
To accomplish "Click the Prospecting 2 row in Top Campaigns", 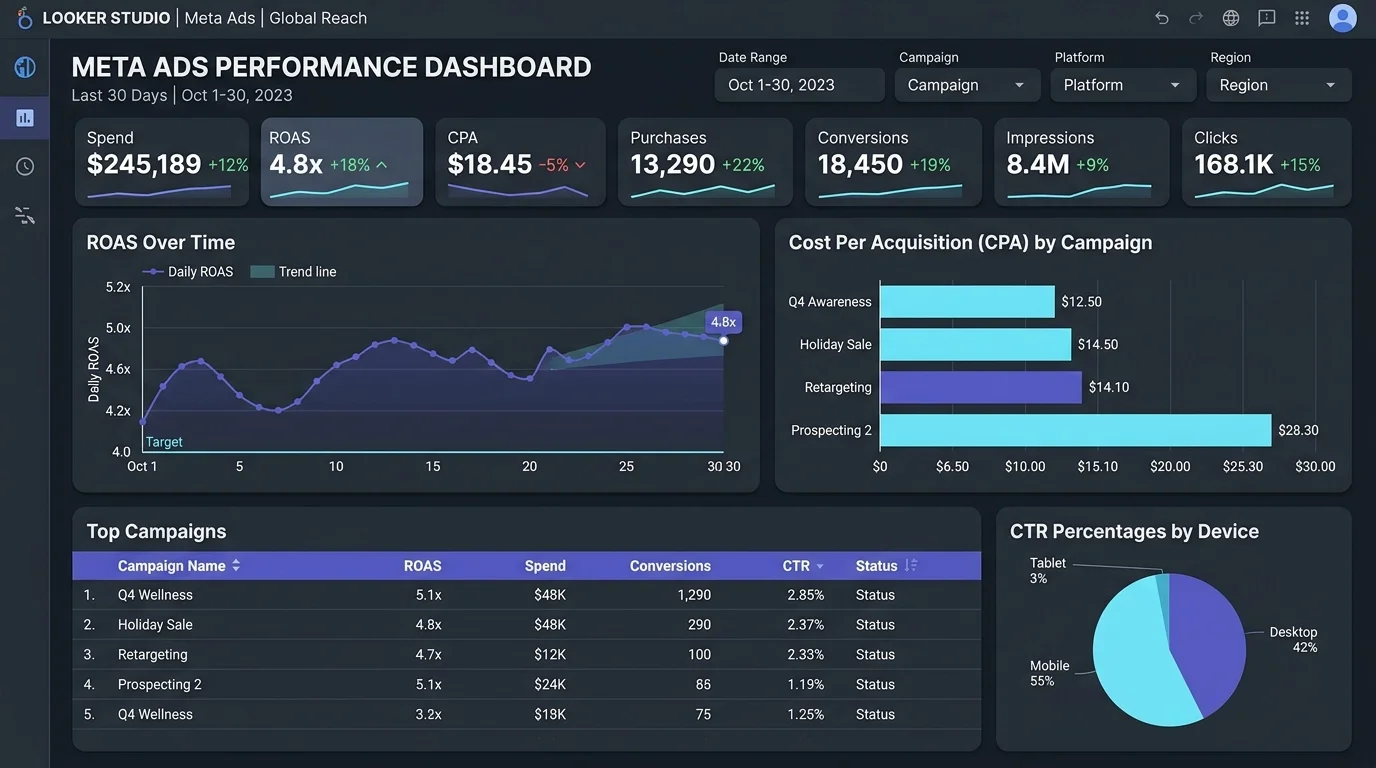I will click(526, 685).
